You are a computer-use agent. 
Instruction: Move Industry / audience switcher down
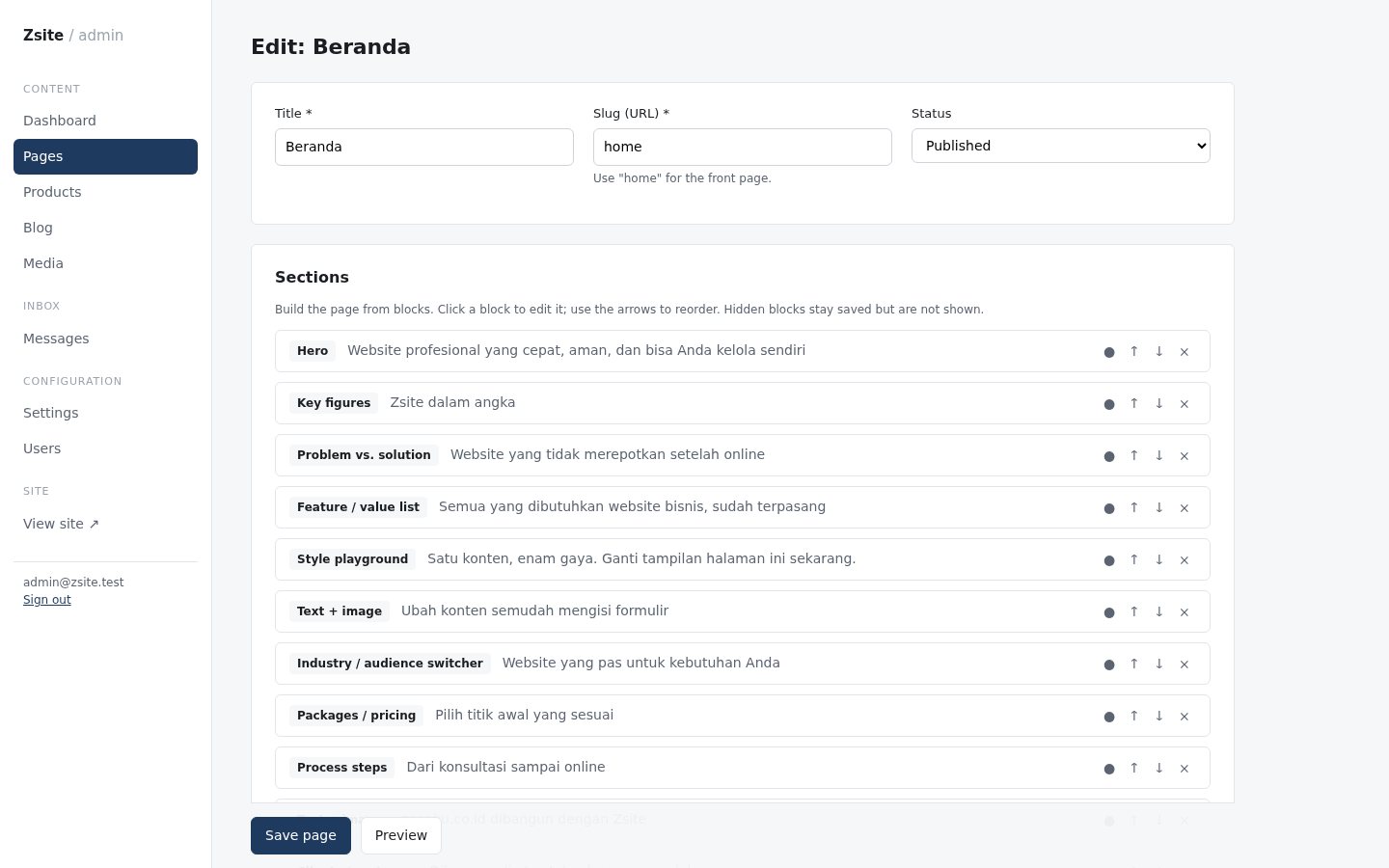[x=1159, y=664]
